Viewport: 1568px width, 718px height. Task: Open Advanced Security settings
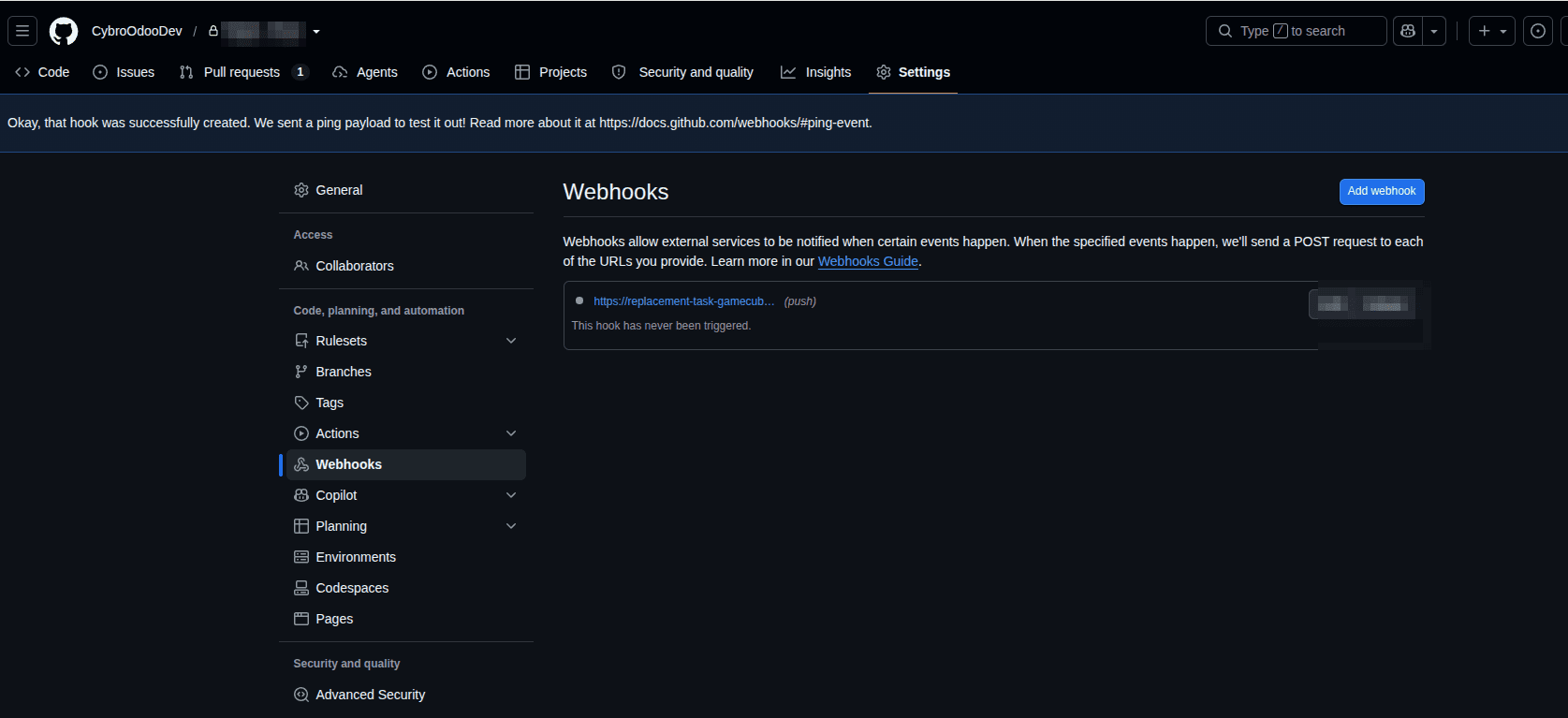406,695
